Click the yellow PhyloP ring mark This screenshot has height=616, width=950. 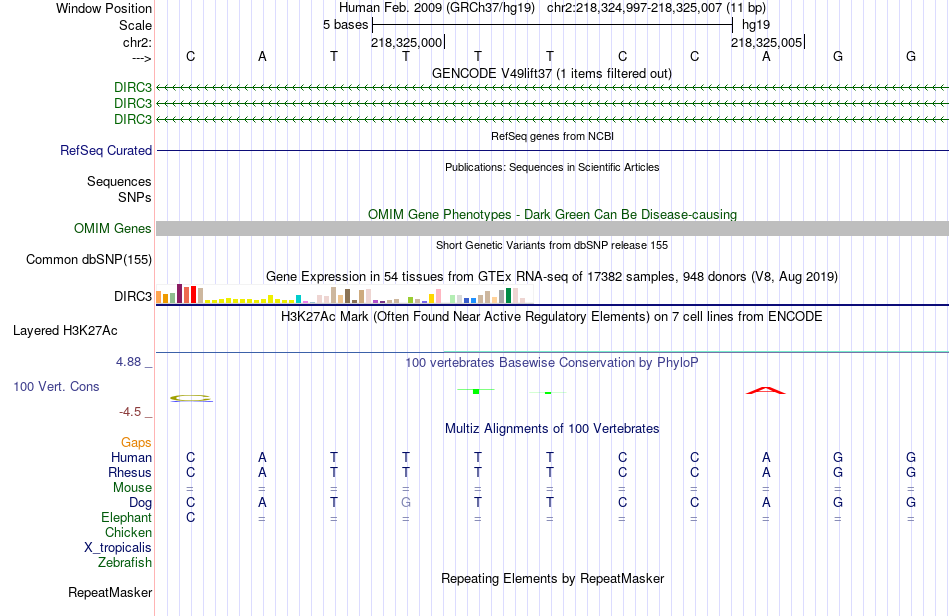coord(191,398)
